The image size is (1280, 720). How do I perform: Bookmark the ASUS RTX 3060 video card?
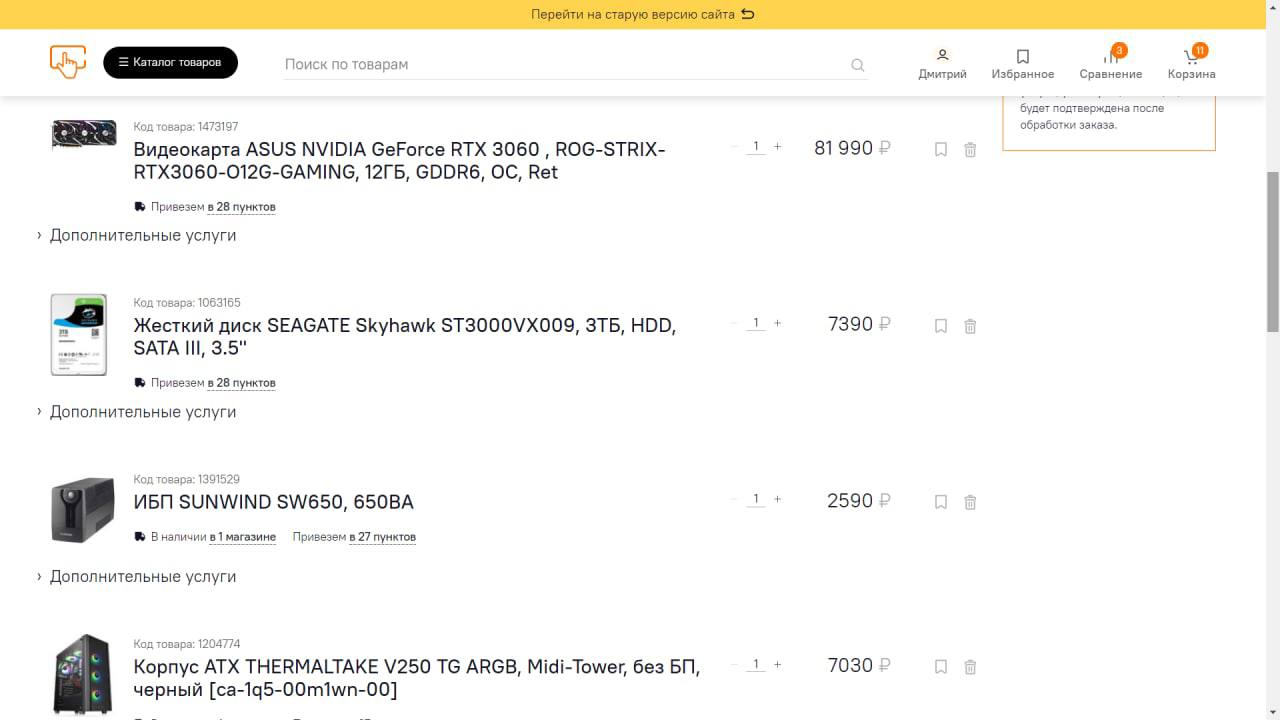click(940, 149)
